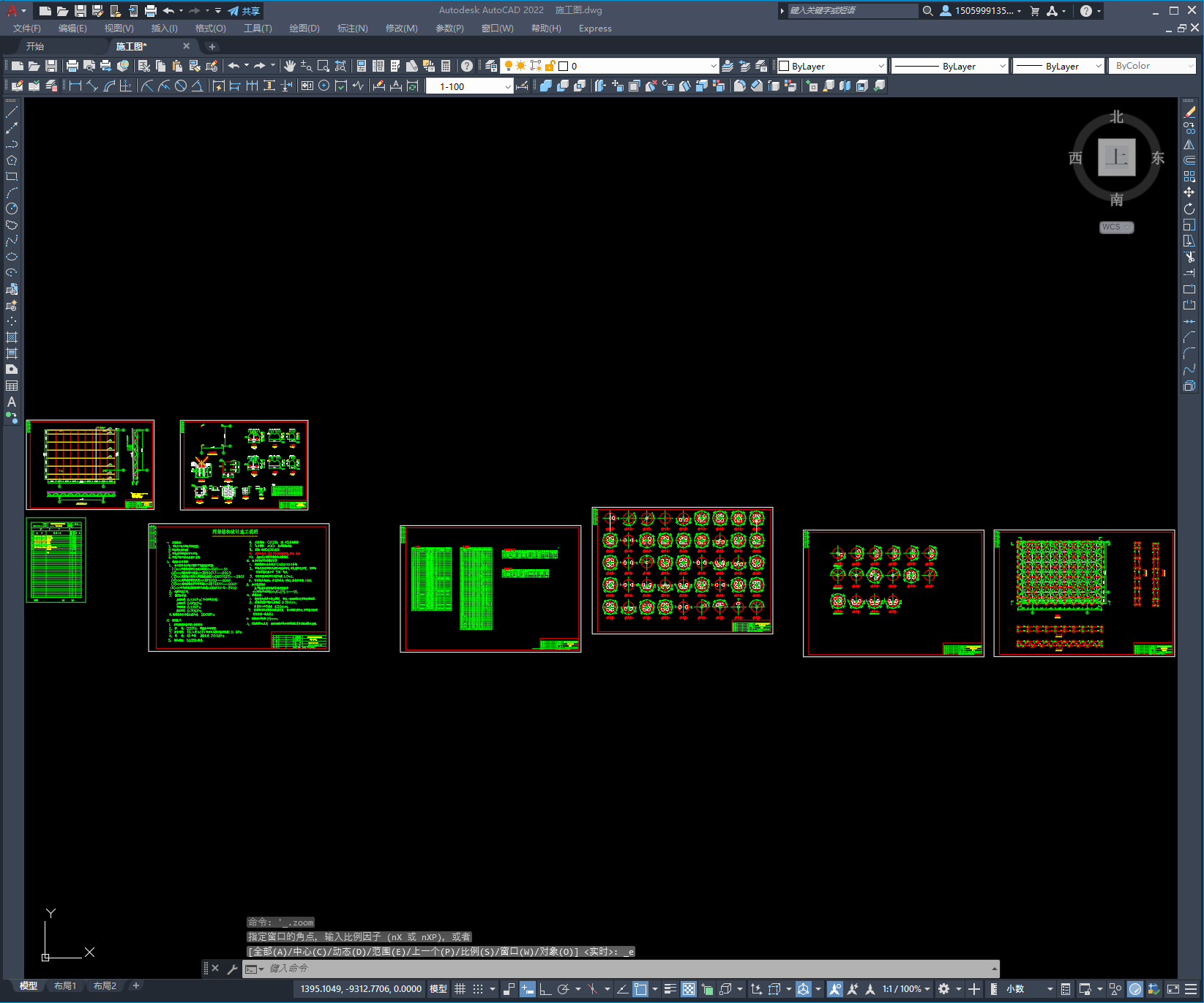Click the keyword search box in the title bar
The width and height of the screenshot is (1204, 1003).
click(853, 11)
